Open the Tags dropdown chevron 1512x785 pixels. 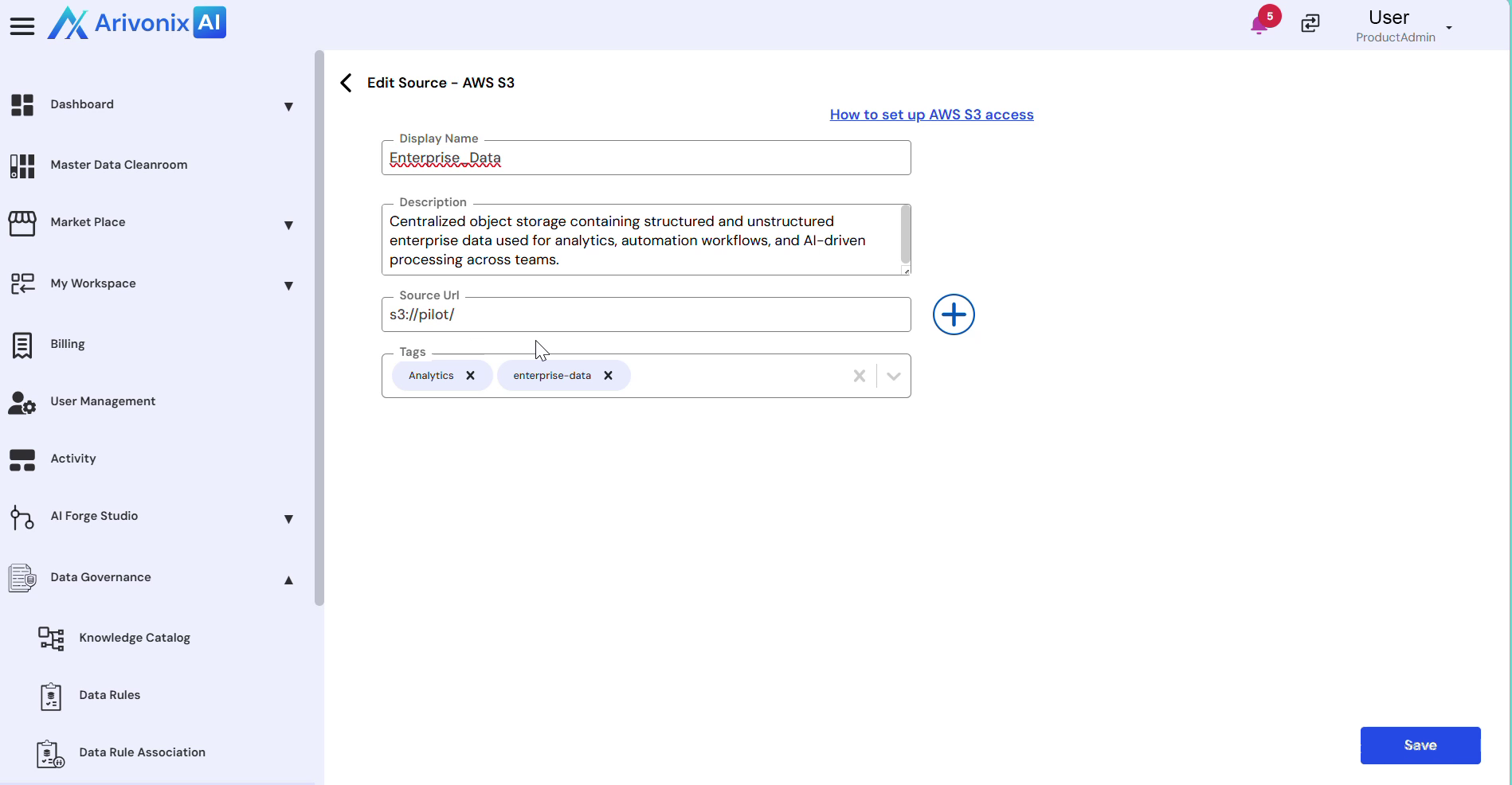pyautogui.click(x=894, y=376)
